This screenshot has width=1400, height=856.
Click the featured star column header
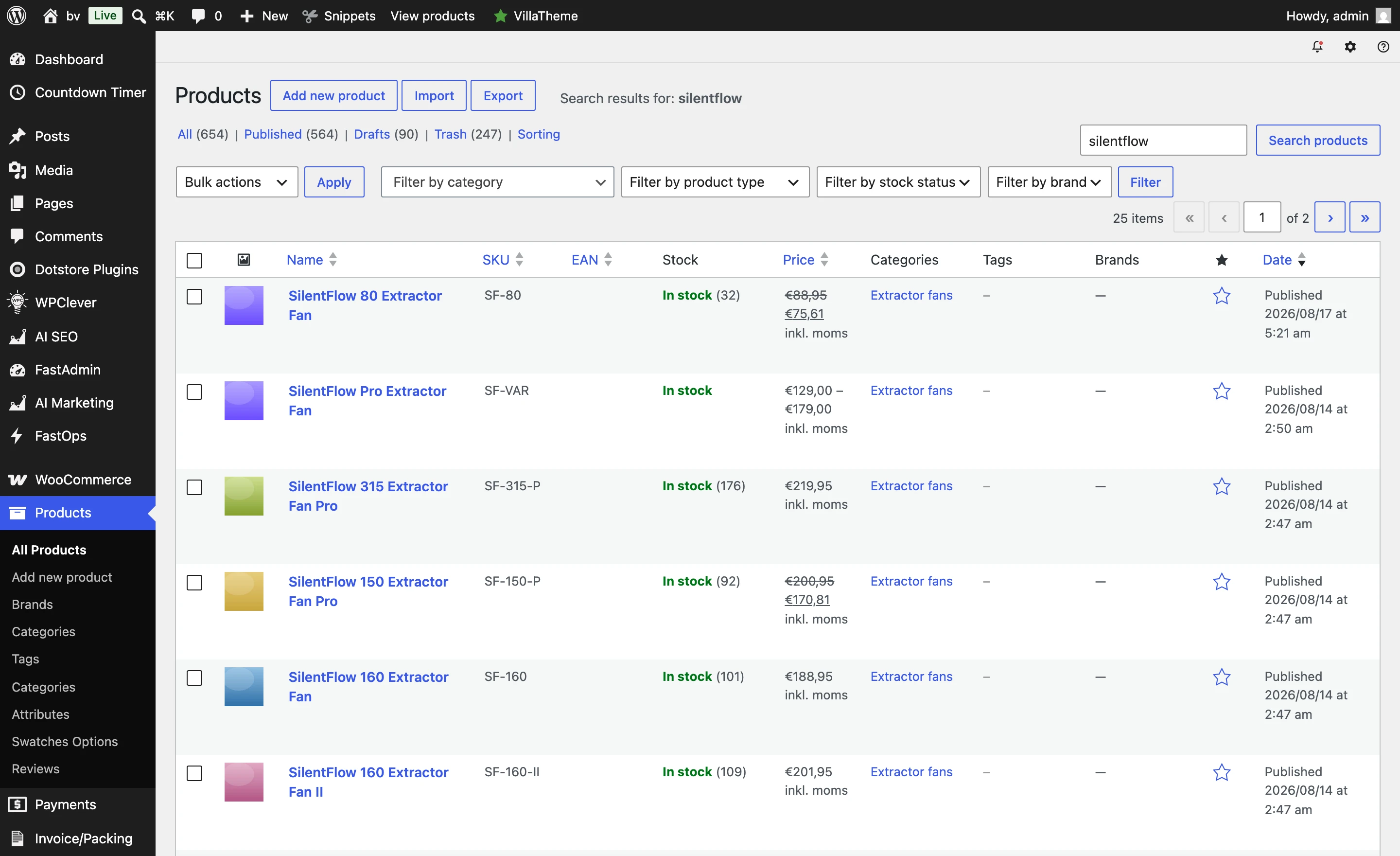coord(1221,260)
